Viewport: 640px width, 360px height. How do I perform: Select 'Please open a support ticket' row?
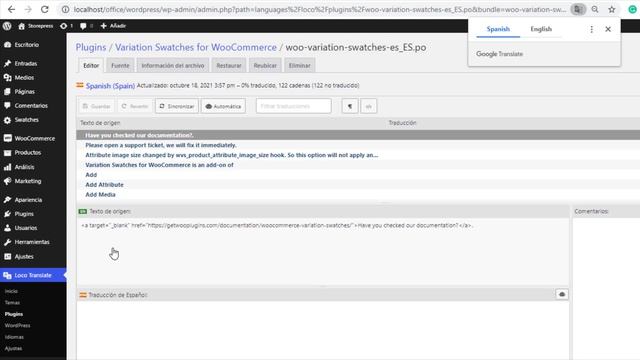358,145
